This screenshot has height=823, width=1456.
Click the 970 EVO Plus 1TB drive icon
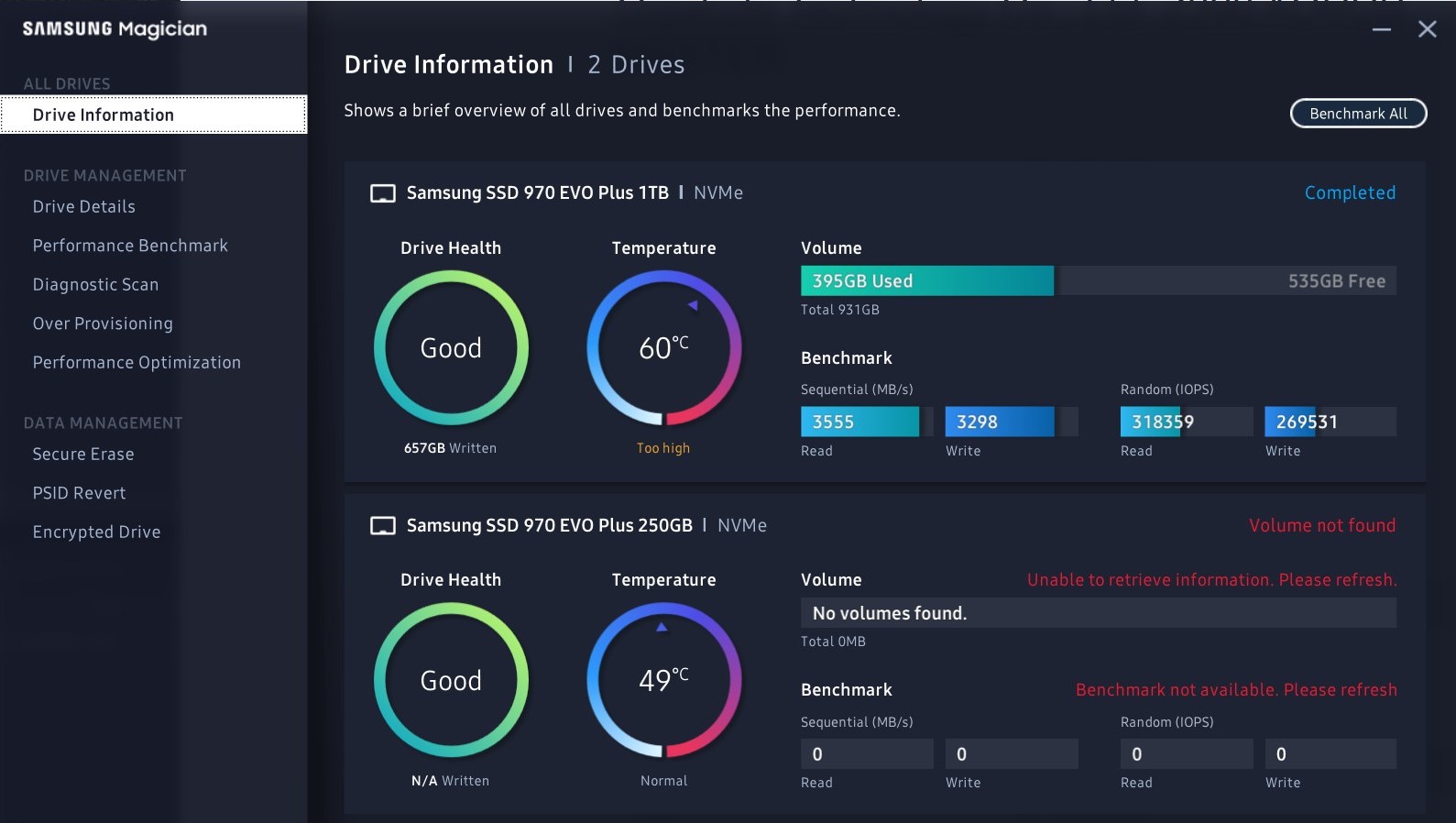click(x=382, y=193)
